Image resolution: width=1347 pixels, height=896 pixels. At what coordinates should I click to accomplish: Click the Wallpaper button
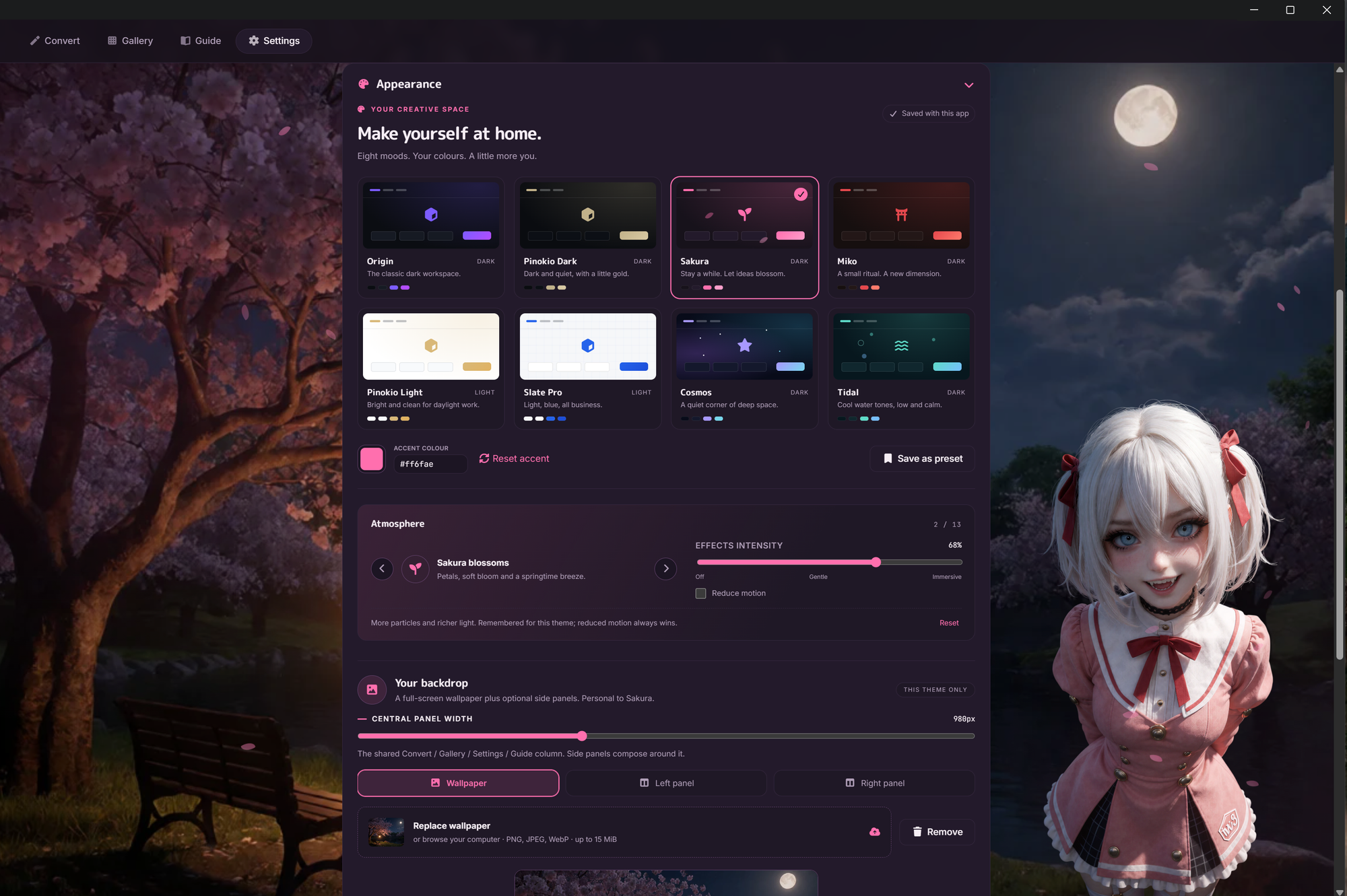pyautogui.click(x=458, y=783)
